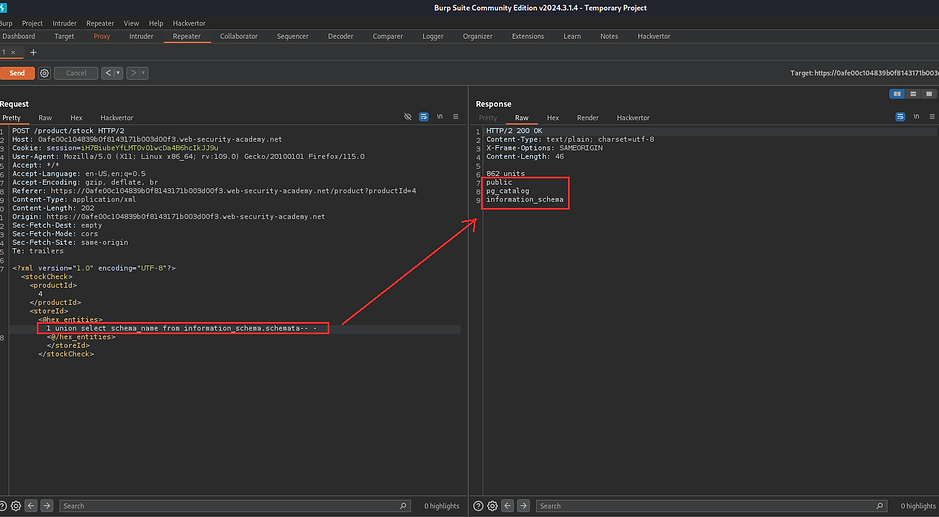Jump to previous match in Request search

pos(31,506)
